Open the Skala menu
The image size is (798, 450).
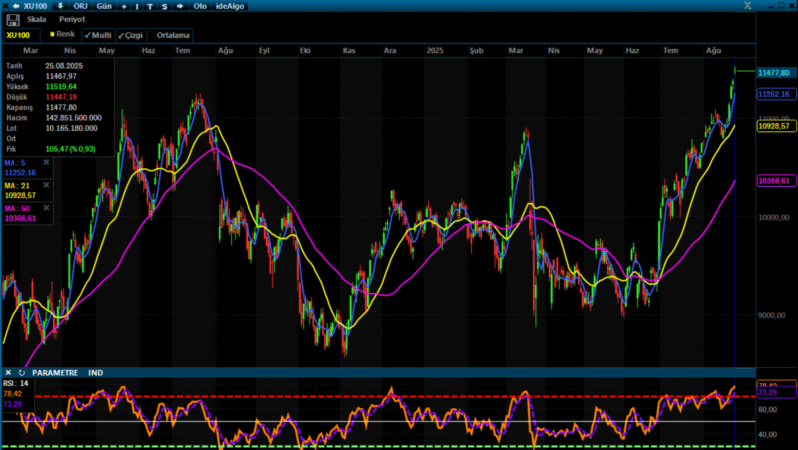tap(37, 19)
